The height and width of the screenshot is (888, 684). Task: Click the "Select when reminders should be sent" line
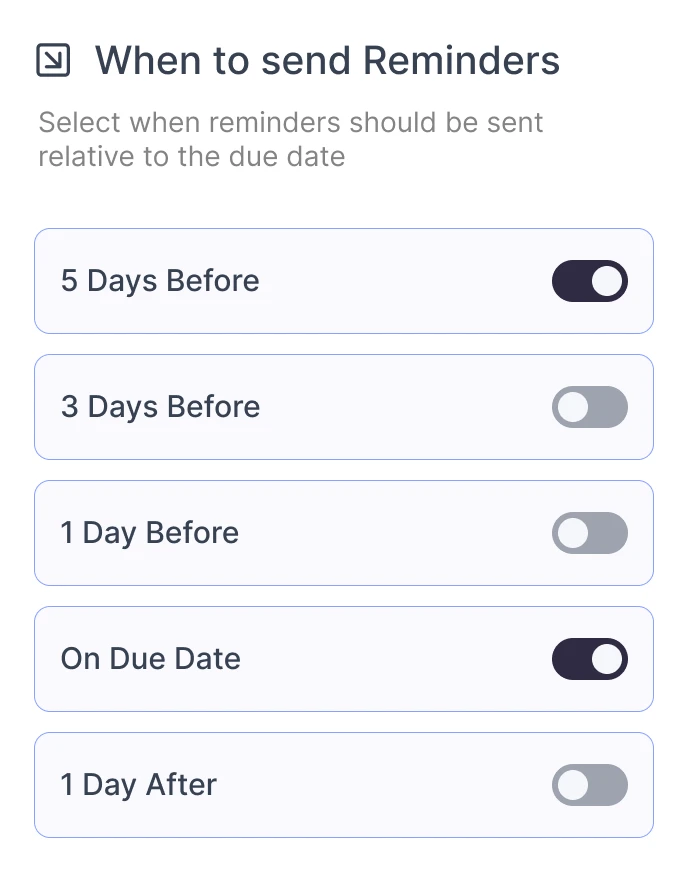[x=291, y=123]
